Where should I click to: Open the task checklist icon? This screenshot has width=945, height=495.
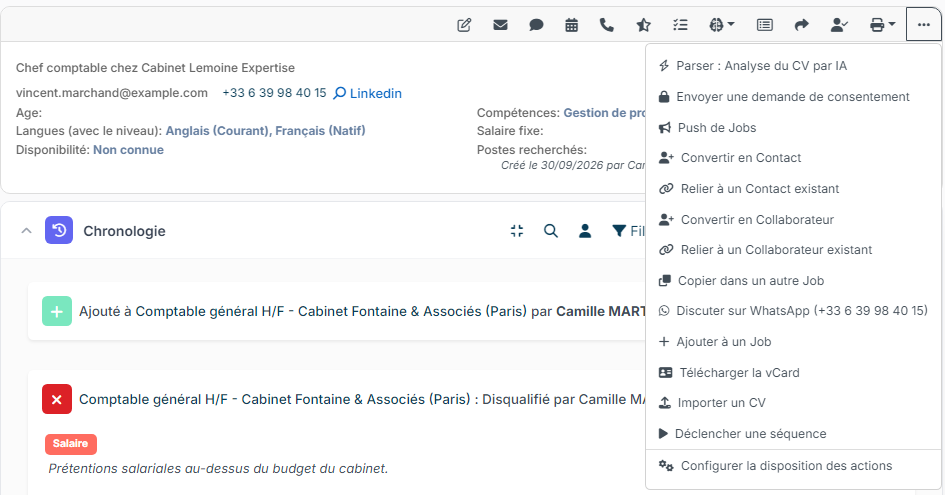(680, 25)
